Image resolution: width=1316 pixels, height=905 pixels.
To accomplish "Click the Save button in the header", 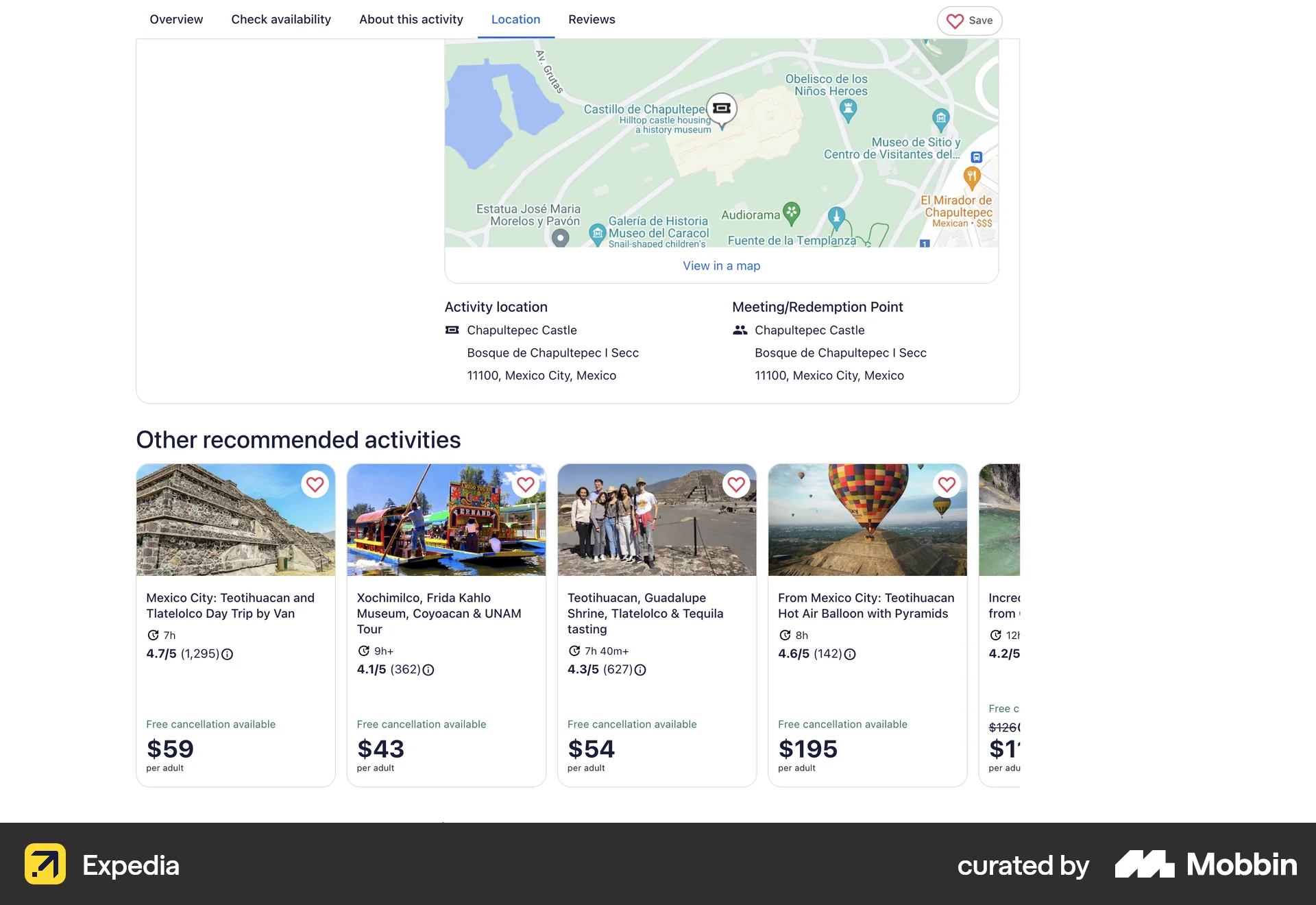I will 968,21.
